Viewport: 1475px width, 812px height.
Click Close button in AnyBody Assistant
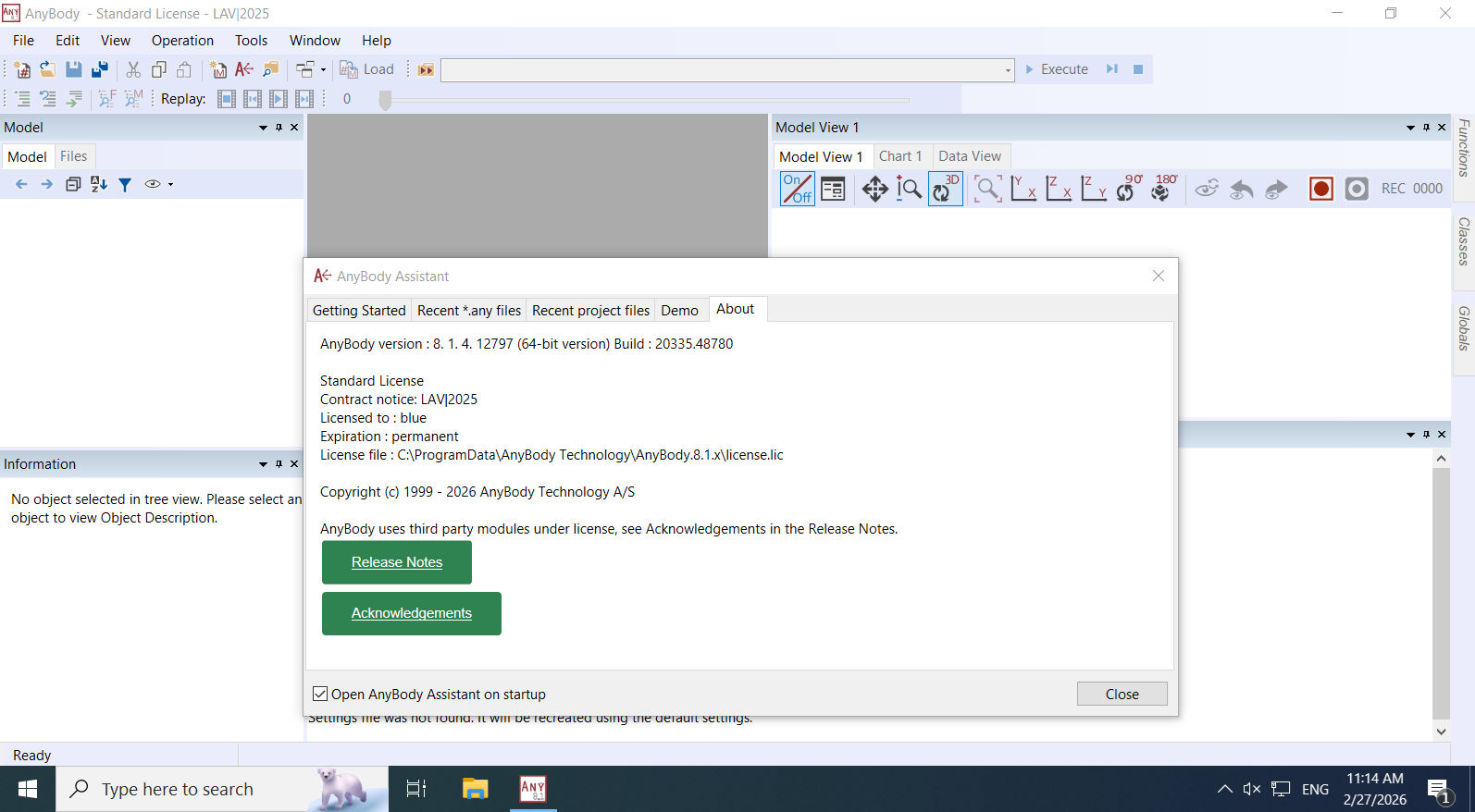tap(1122, 694)
